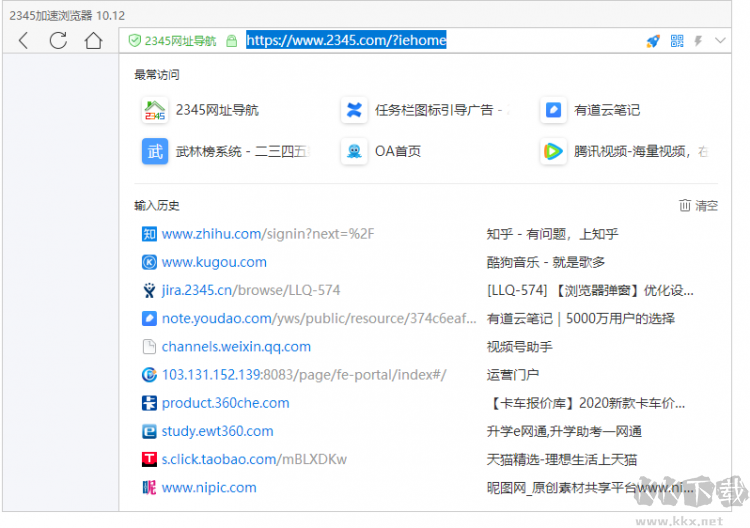Clear input history with 清空 button
The image size is (750, 528).
click(698, 205)
